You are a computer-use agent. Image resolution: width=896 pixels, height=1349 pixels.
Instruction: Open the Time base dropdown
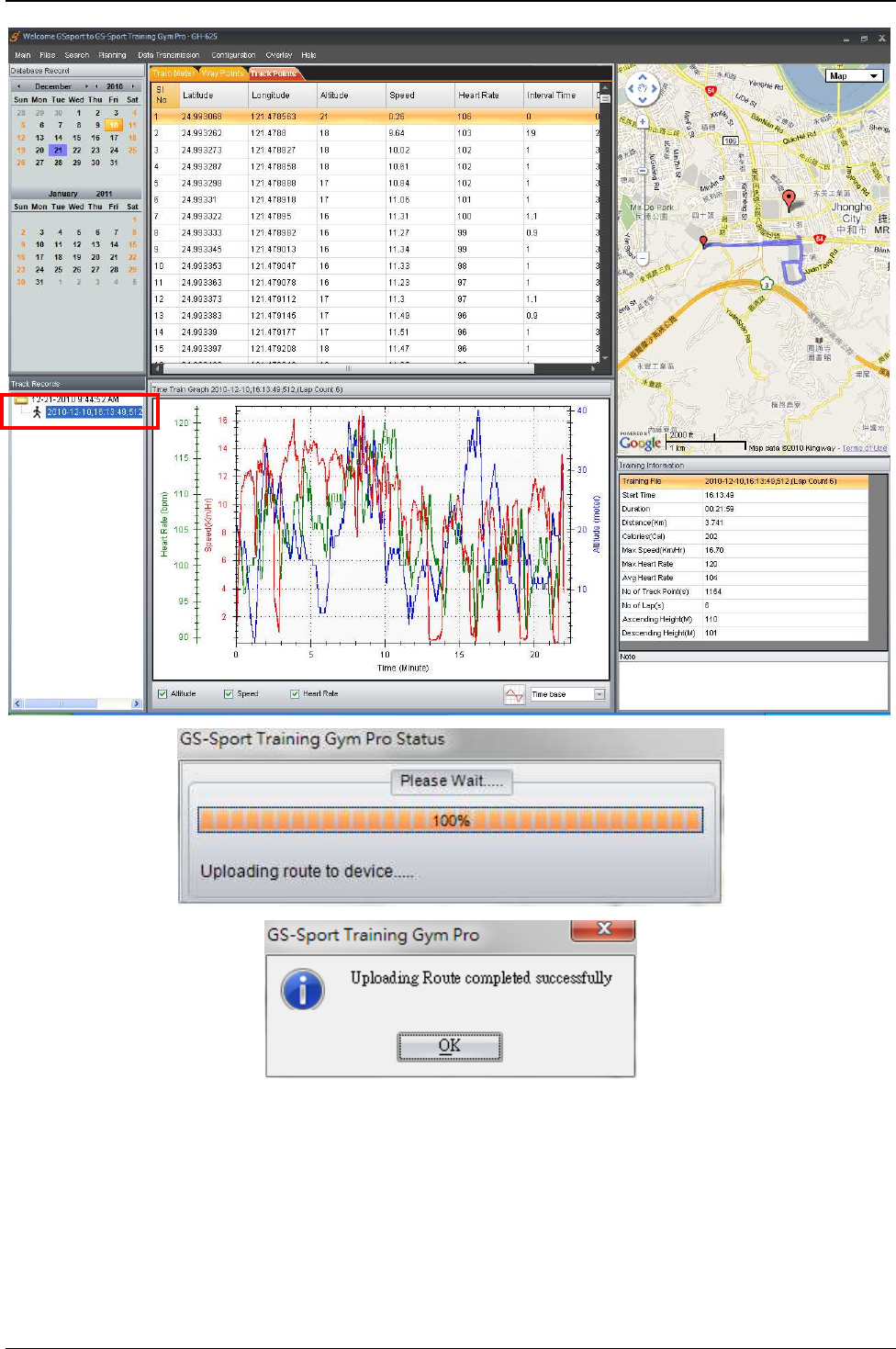[x=568, y=694]
